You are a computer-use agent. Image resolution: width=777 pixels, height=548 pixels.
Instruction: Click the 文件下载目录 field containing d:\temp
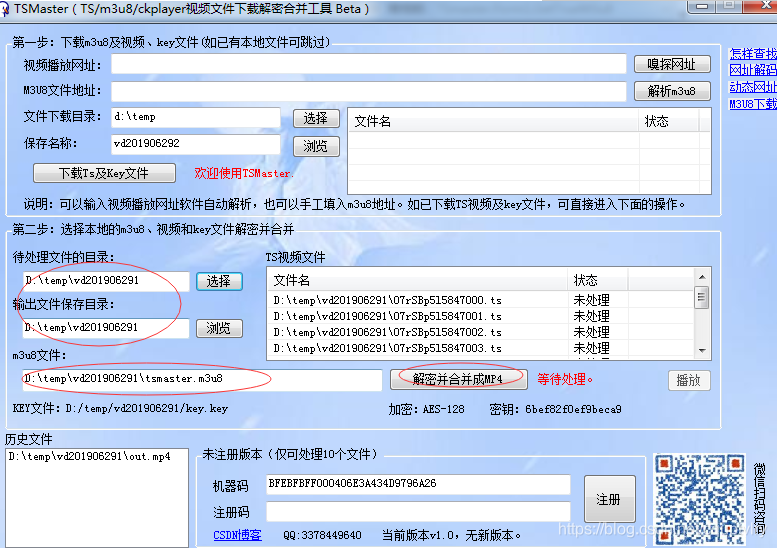196,117
